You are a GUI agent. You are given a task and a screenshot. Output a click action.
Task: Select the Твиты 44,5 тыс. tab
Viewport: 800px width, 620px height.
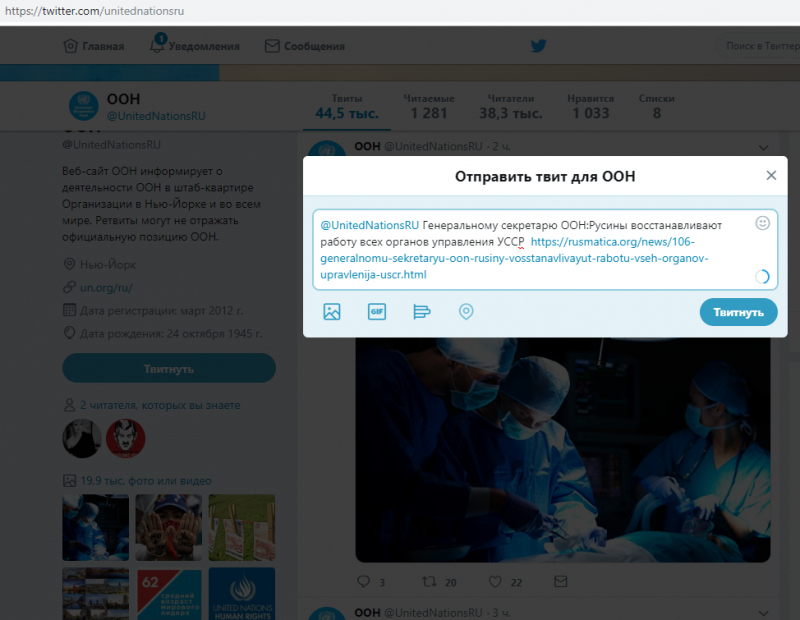347,107
